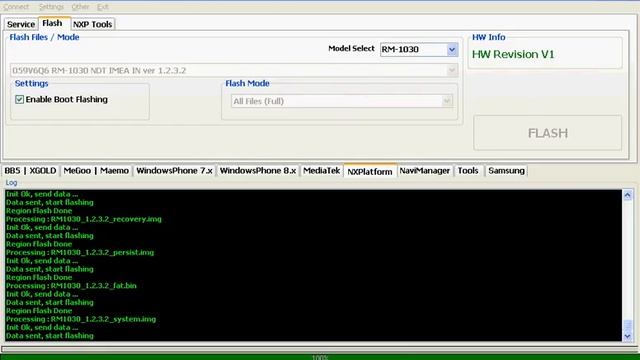640x360 pixels.
Task: Click the log scrollbar thumb
Action: (x=627, y=326)
